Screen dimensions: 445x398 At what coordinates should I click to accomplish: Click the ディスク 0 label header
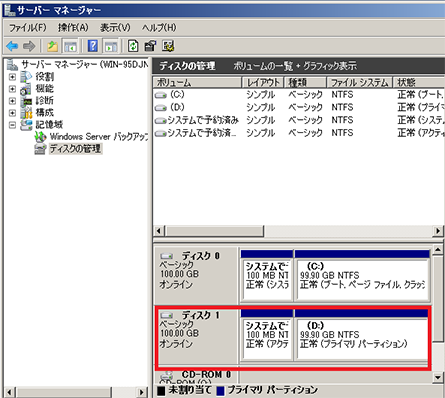201,256
